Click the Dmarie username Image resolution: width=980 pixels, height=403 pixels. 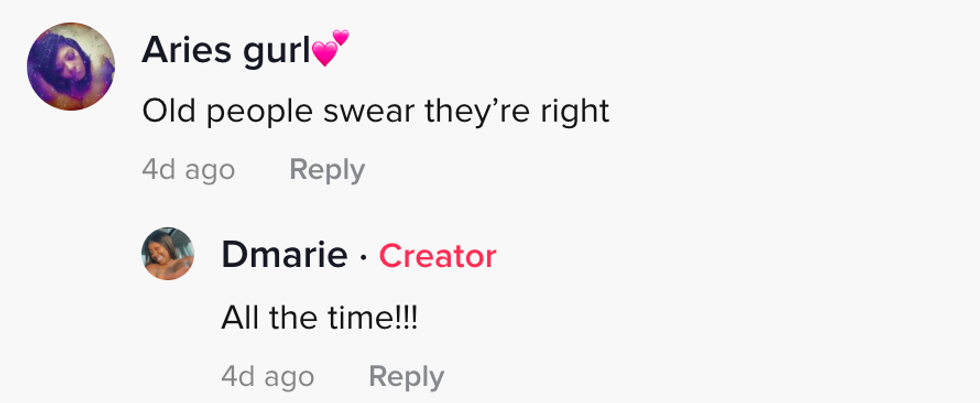[x=284, y=256]
